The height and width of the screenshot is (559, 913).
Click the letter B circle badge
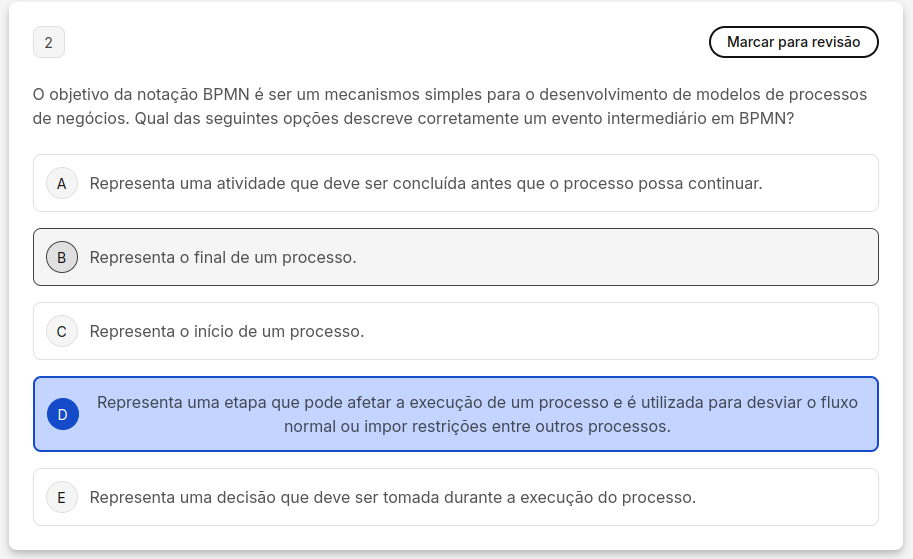[62, 258]
